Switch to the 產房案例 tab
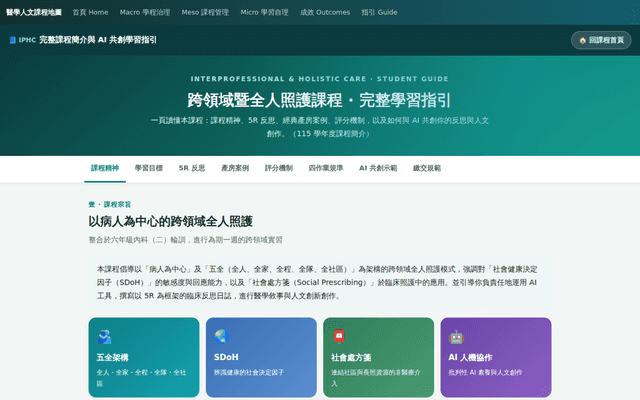 235,168
